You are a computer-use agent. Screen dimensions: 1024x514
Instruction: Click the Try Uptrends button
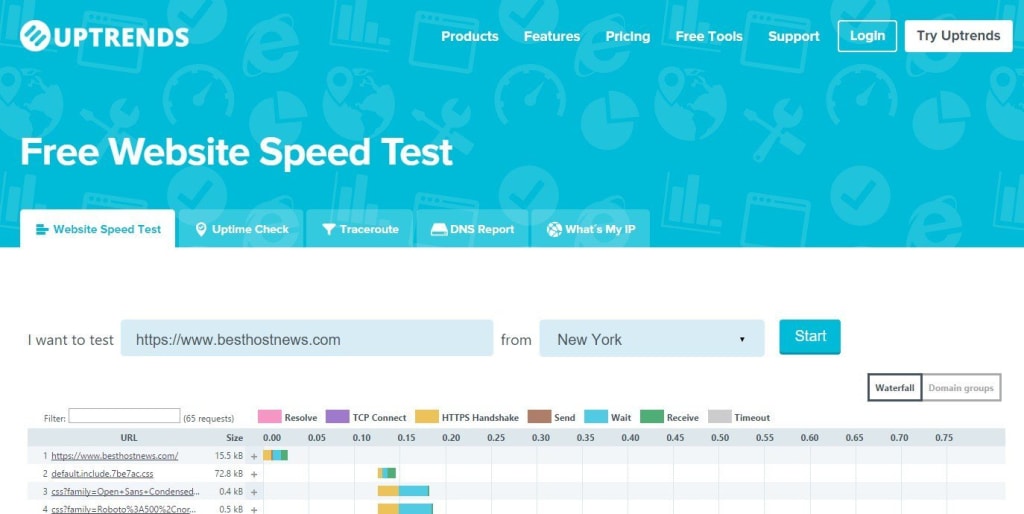click(958, 36)
